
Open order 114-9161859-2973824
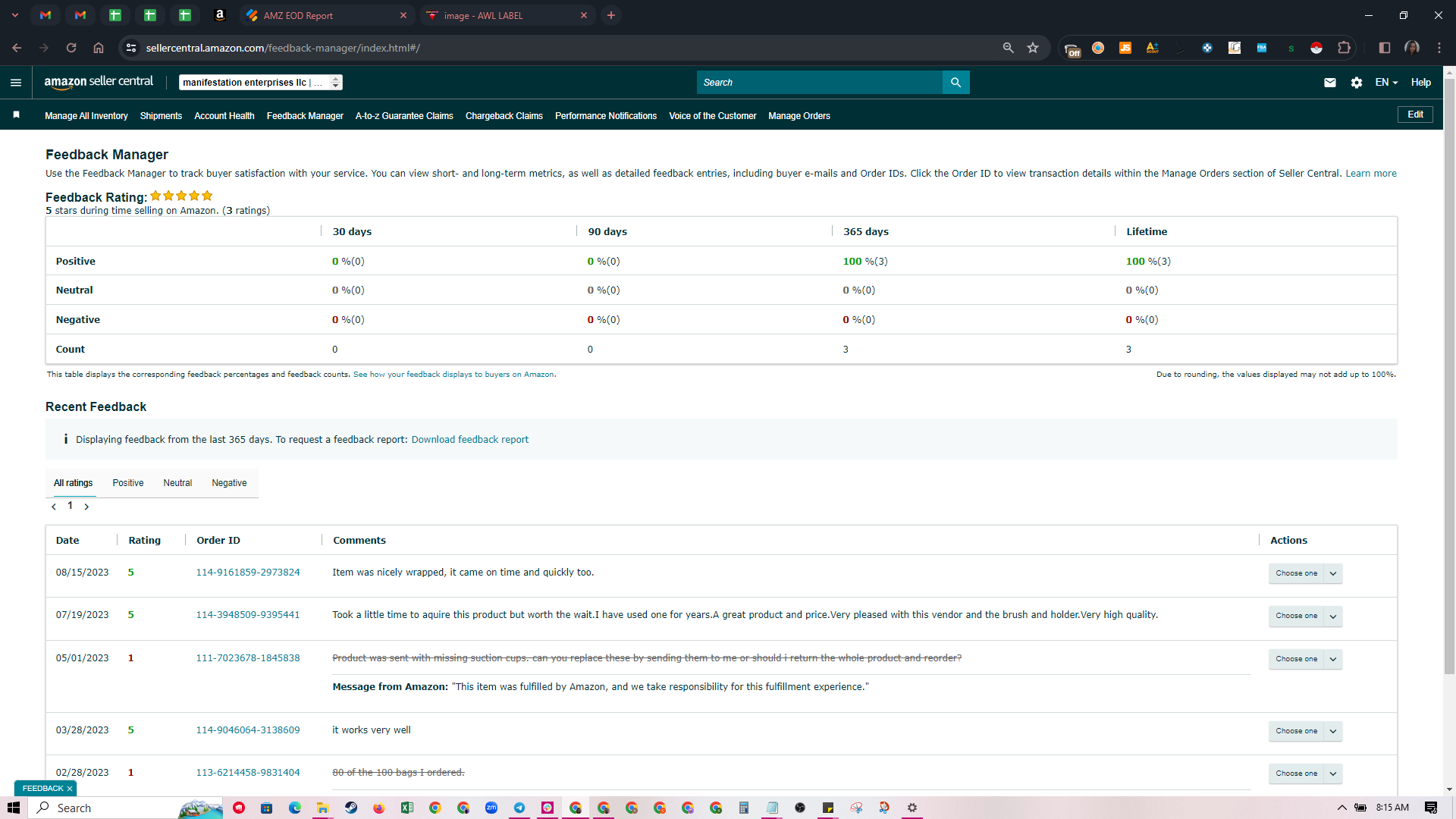click(x=248, y=573)
